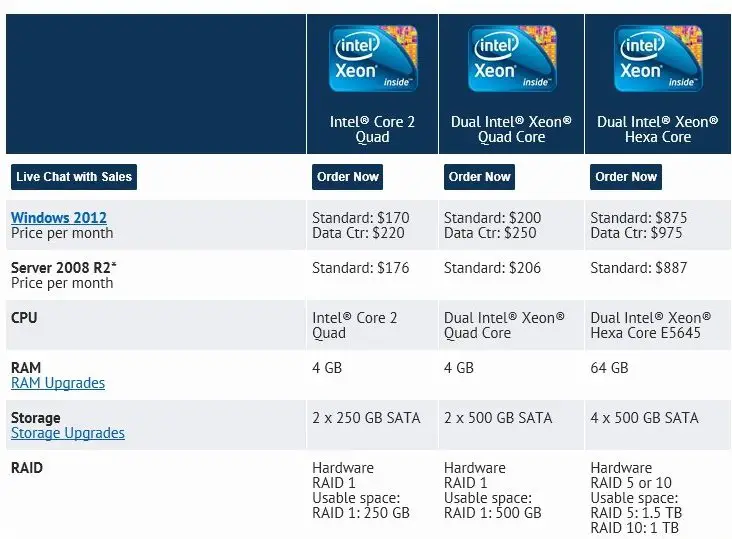Select the Standard: $170 price text
Viewport: 732px width, 539px height.
[x=360, y=217]
